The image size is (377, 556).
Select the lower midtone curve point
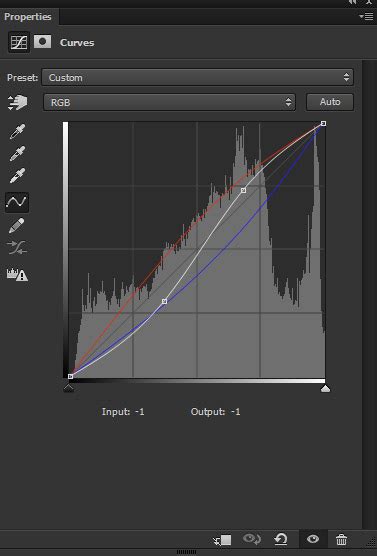[164, 301]
